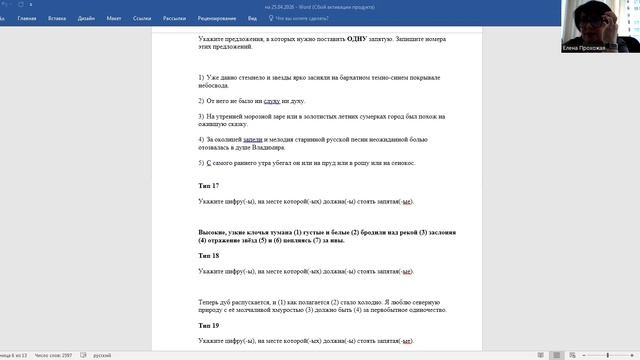Click sentence 5 about 'самого раннего утра'
640x360 pixels.
click(307, 163)
